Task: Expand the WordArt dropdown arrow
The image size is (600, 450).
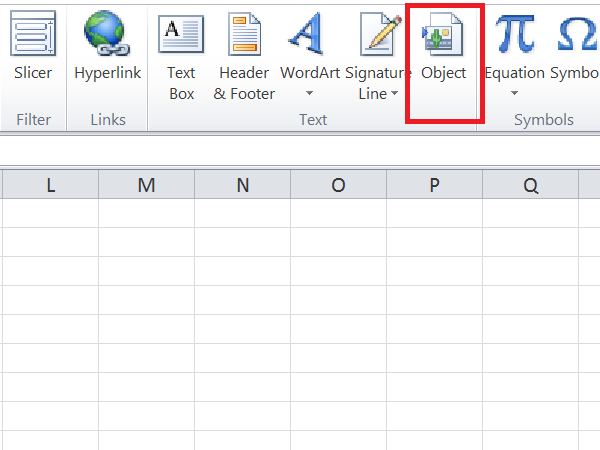Action: tap(309, 94)
